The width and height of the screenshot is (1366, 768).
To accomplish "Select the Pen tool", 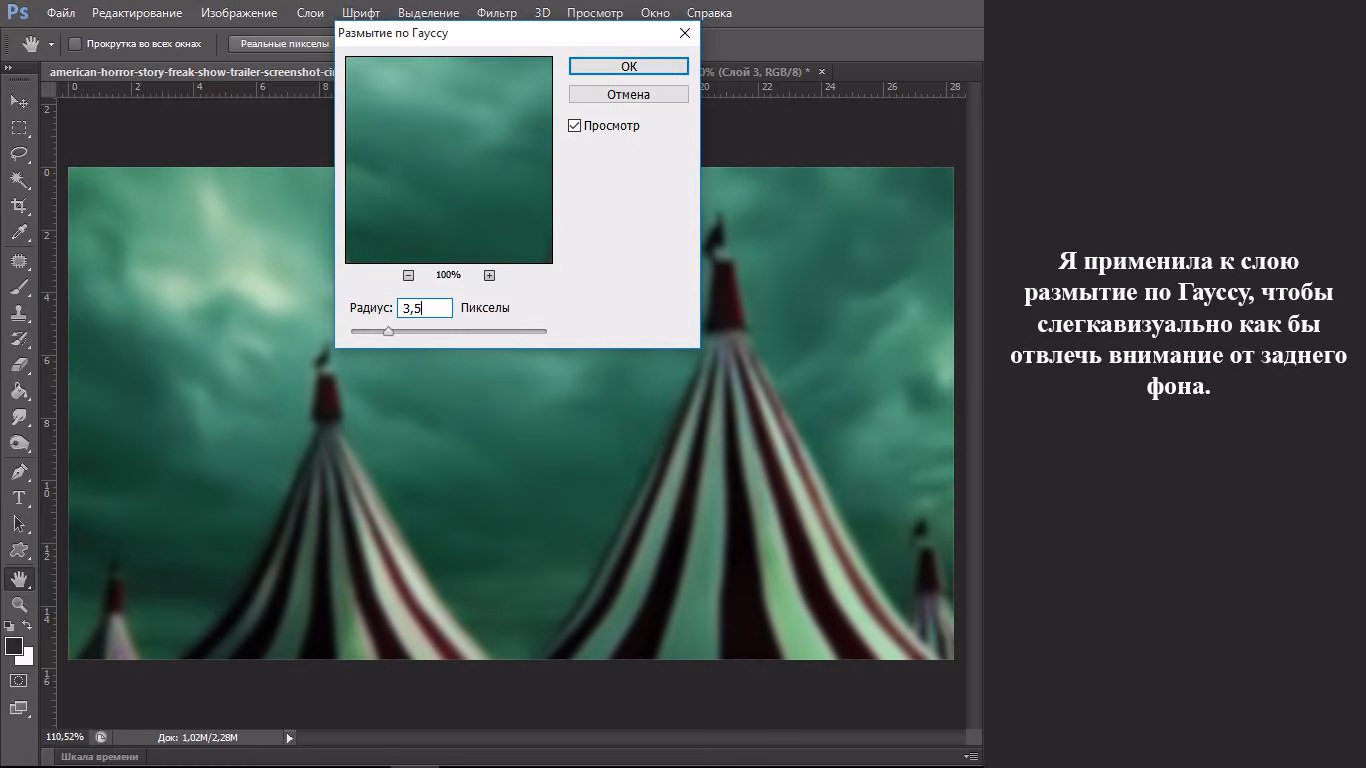I will coord(19,471).
